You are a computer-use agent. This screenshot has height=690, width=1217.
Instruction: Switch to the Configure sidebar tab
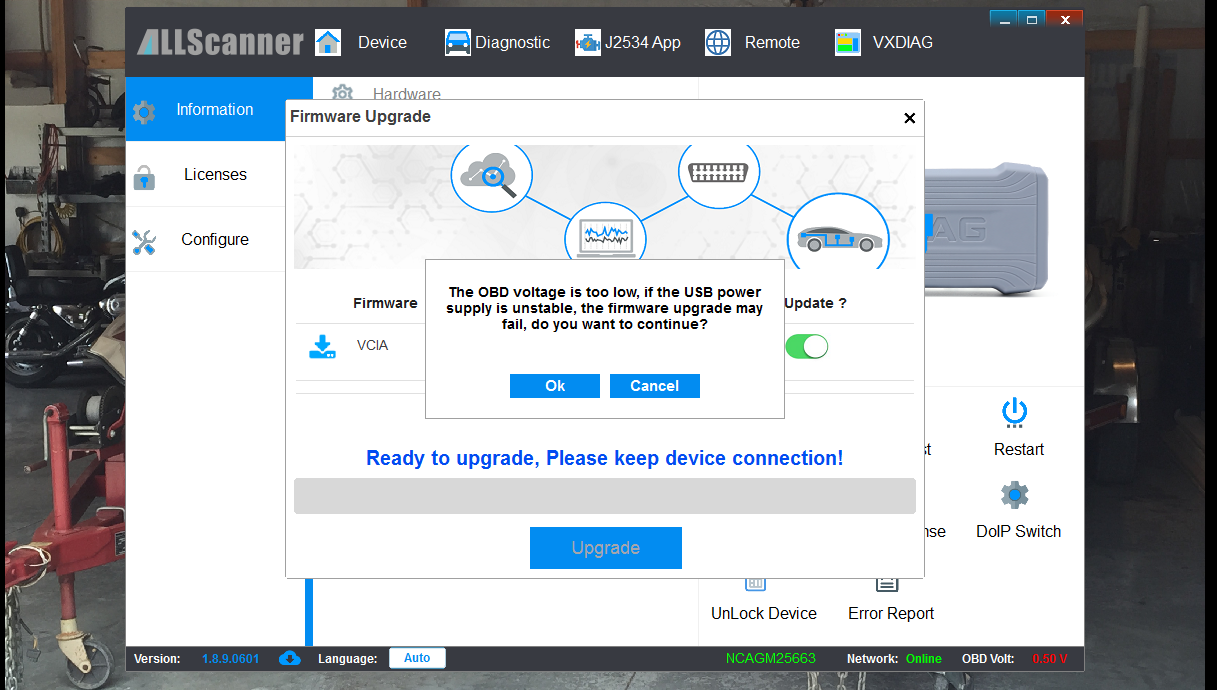pyautogui.click(x=214, y=240)
